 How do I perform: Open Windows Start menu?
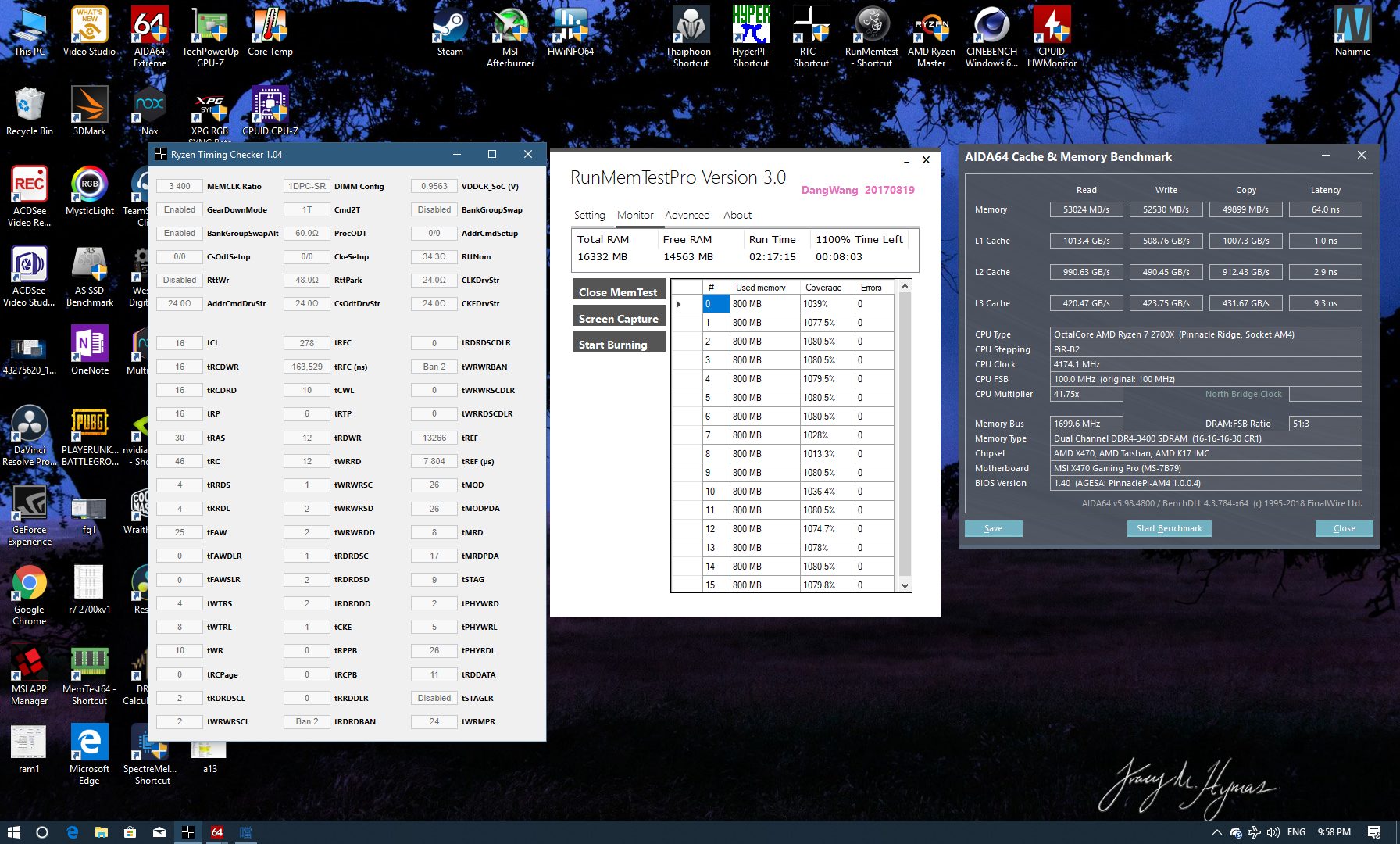click(13, 832)
